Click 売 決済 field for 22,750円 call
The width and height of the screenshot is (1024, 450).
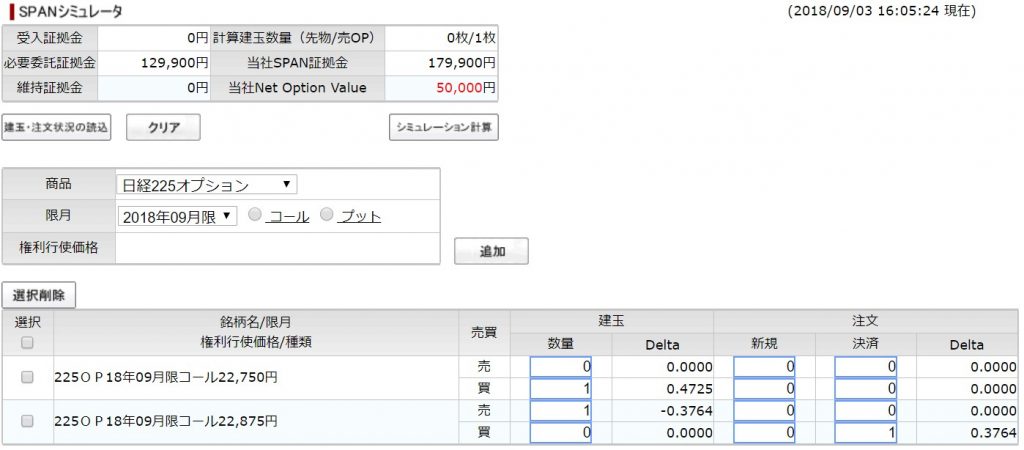tap(865, 367)
